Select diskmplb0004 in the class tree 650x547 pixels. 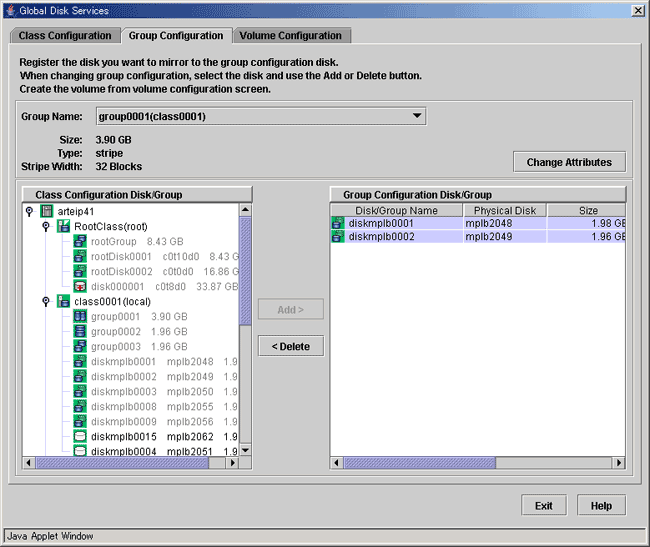pos(164,450)
